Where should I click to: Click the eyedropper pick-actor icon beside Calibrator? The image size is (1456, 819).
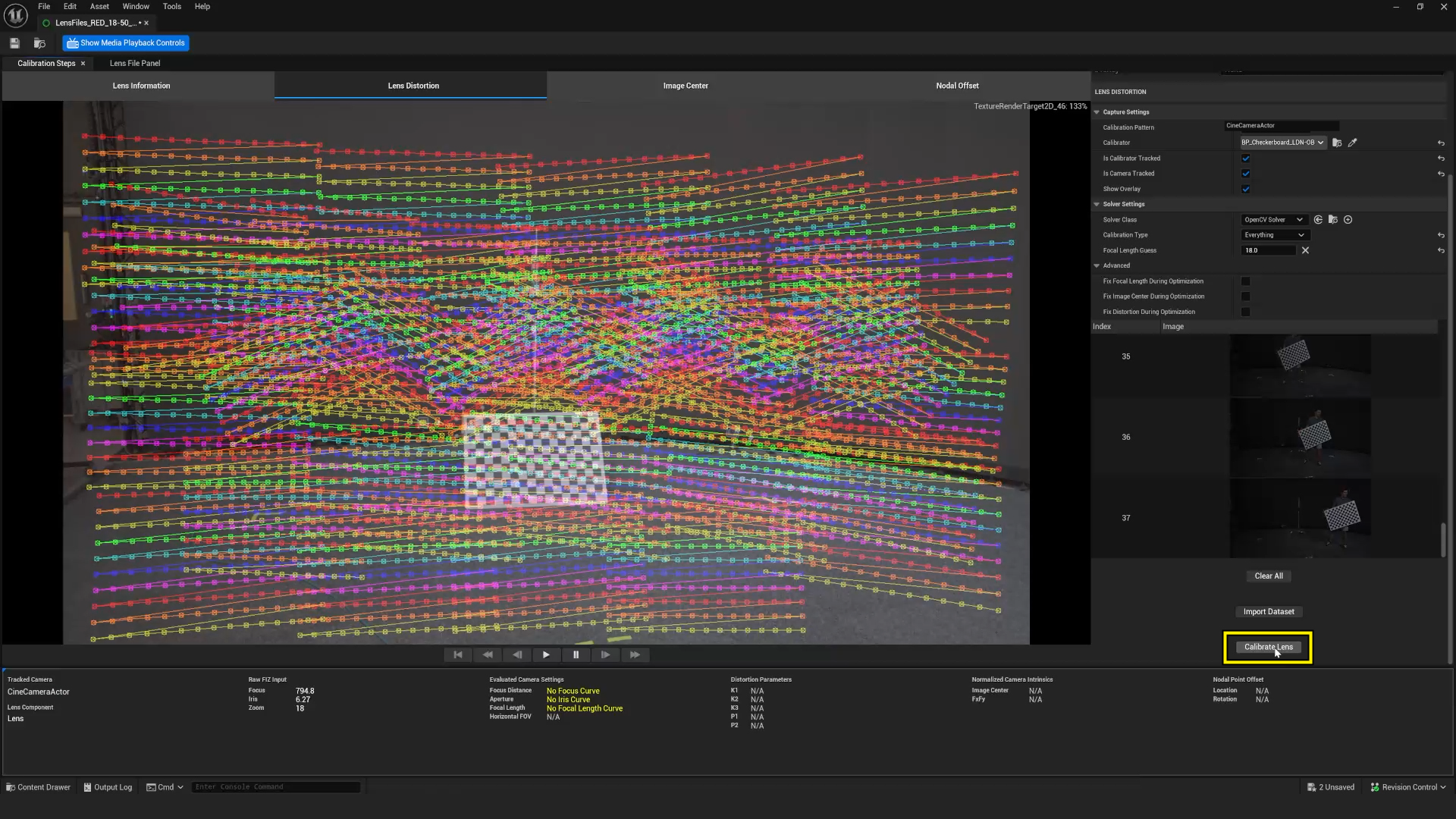point(1352,143)
